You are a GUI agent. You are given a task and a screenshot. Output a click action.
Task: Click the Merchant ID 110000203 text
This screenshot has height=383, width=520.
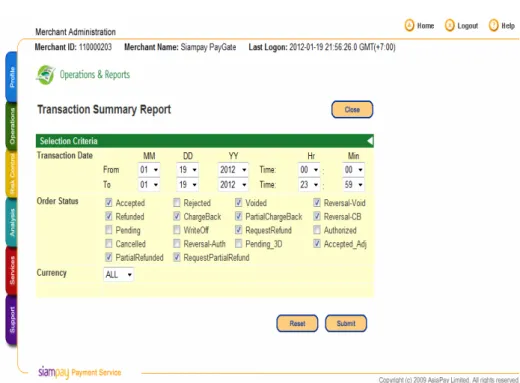(73, 47)
